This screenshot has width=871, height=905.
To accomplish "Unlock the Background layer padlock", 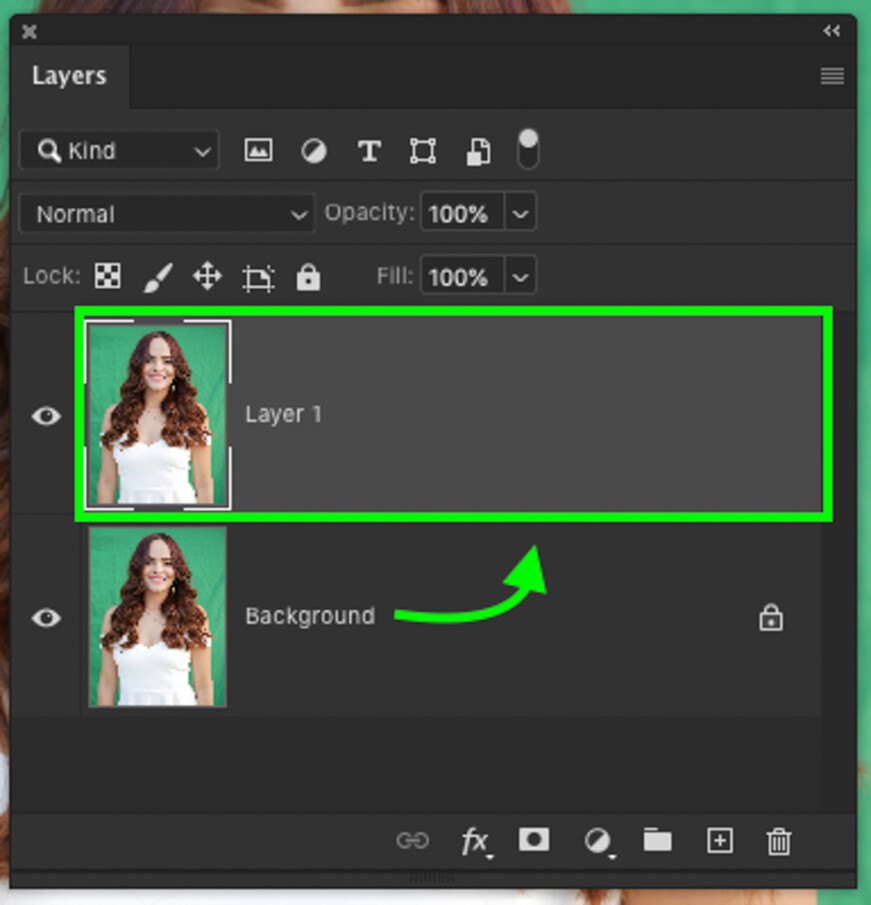I will tap(770, 618).
